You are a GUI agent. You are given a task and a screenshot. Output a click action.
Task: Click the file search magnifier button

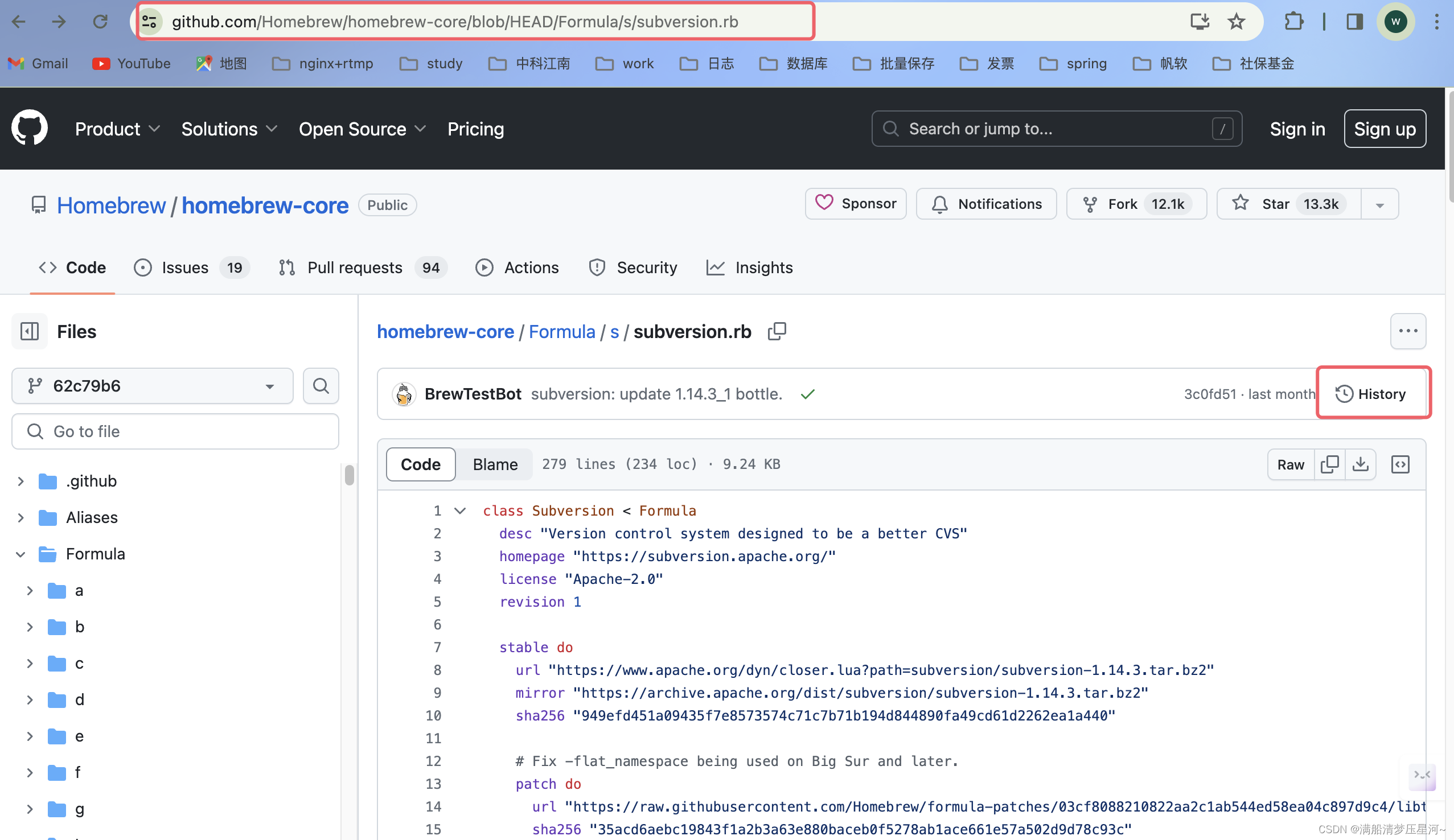(321, 385)
